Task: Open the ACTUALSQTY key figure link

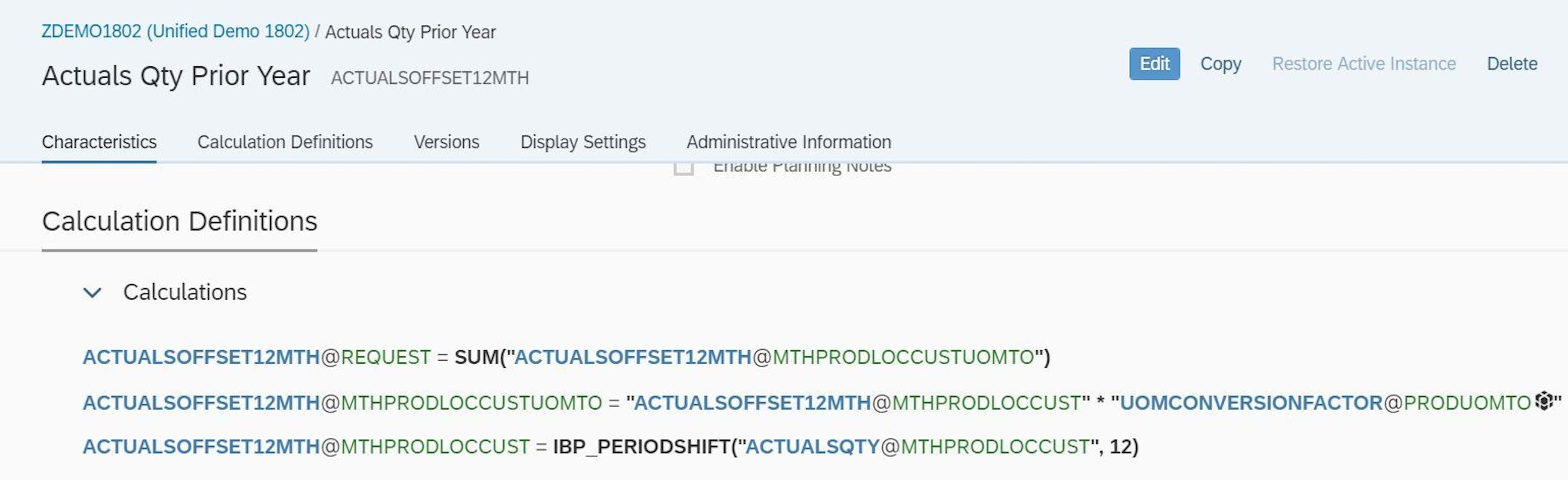Action: tap(812, 447)
